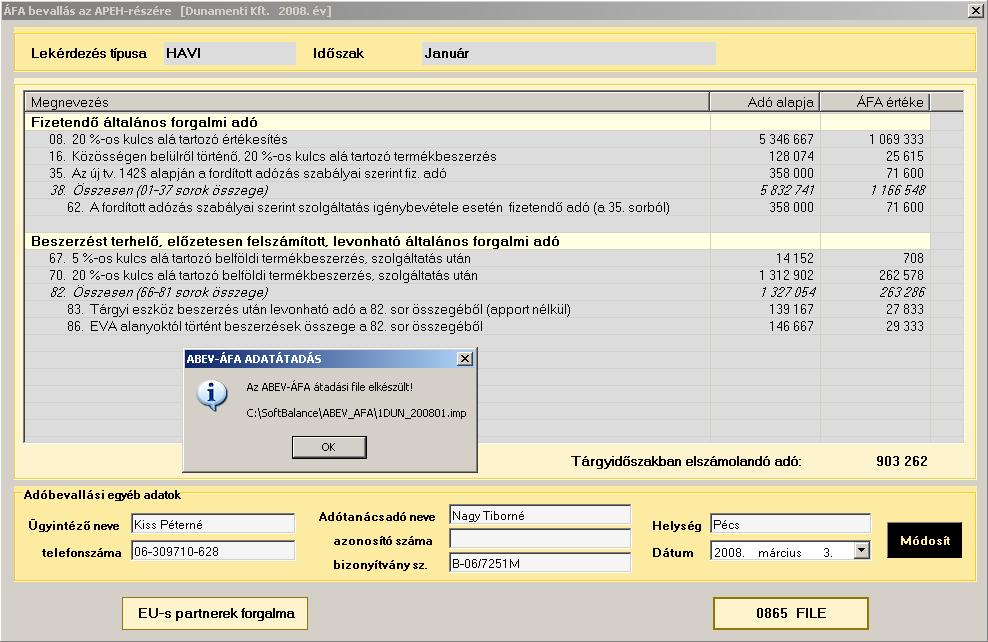The width and height of the screenshot is (988, 642).
Task: Click the Helység field containing Pécs
Action: 790,524
